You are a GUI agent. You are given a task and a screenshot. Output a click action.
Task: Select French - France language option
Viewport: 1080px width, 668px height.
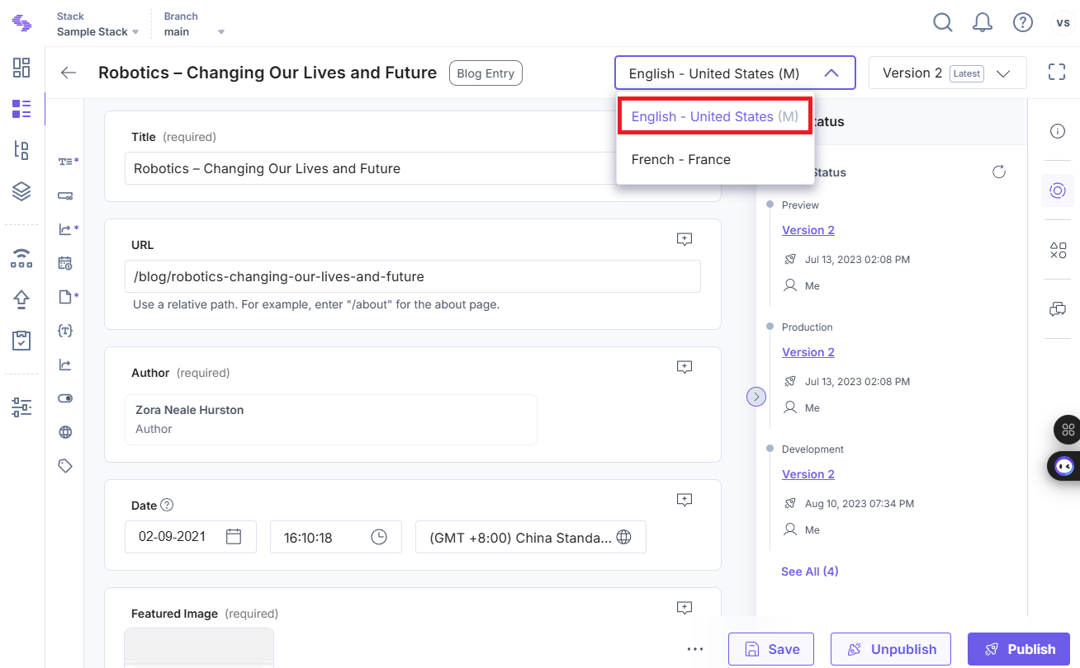pos(715,159)
